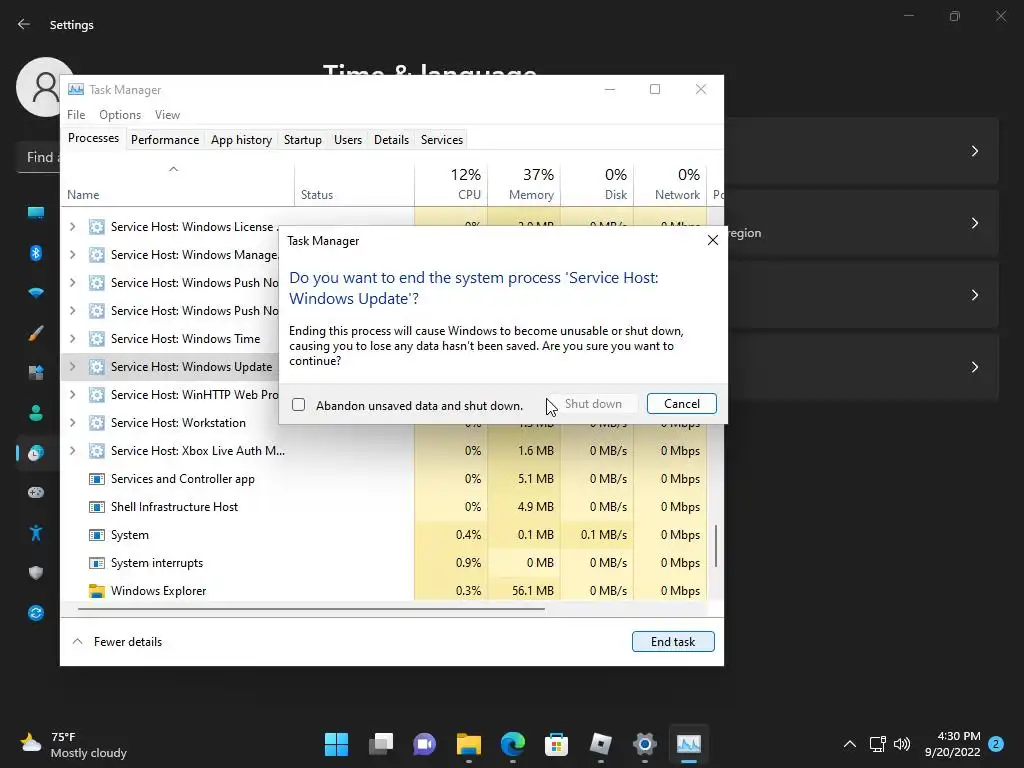The width and height of the screenshot is (1024, 768).
Task: Open the File menu in Task Manager
Action: [x=76, y=114]
